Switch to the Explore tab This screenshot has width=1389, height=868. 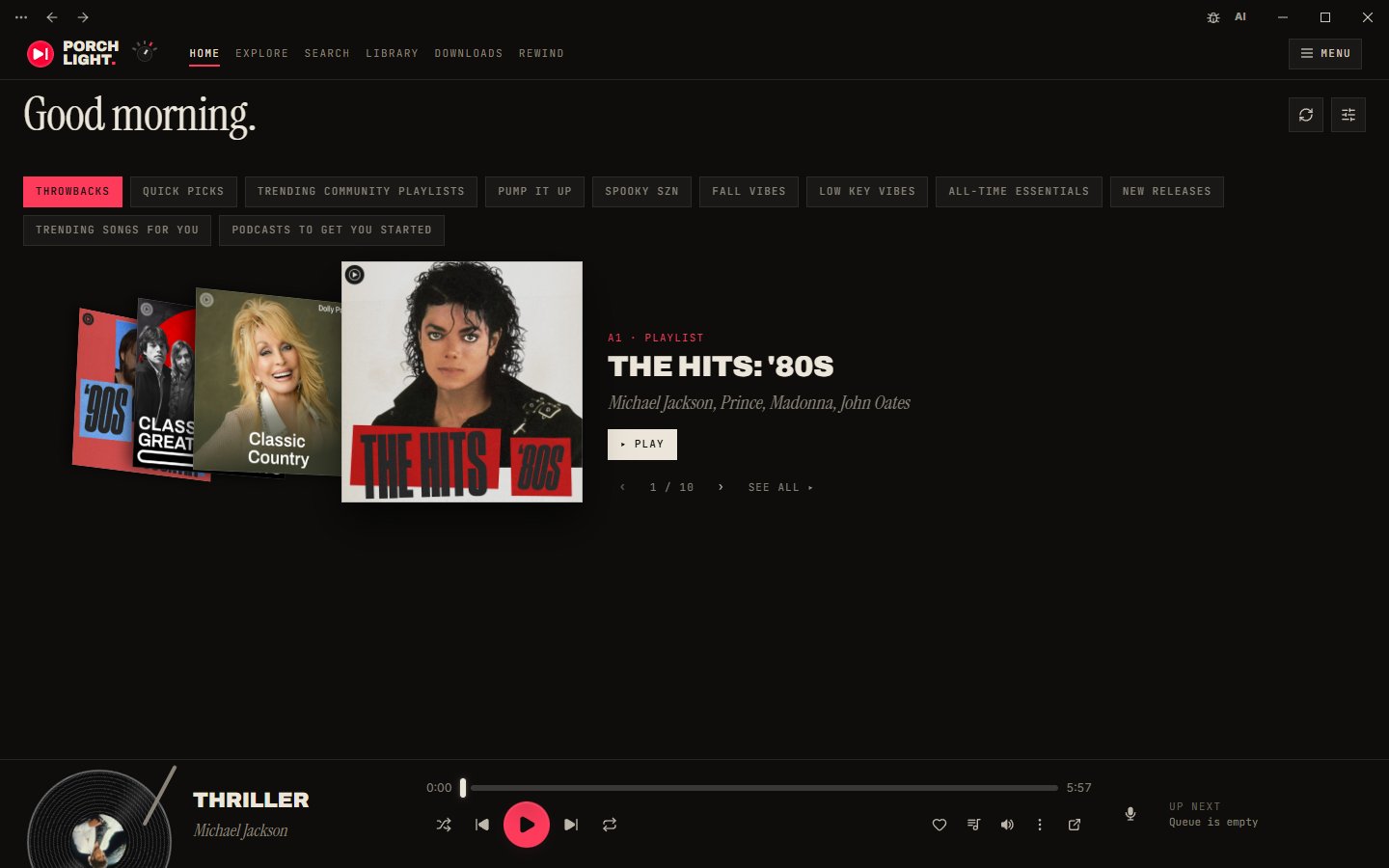click(x=262, y=54)
